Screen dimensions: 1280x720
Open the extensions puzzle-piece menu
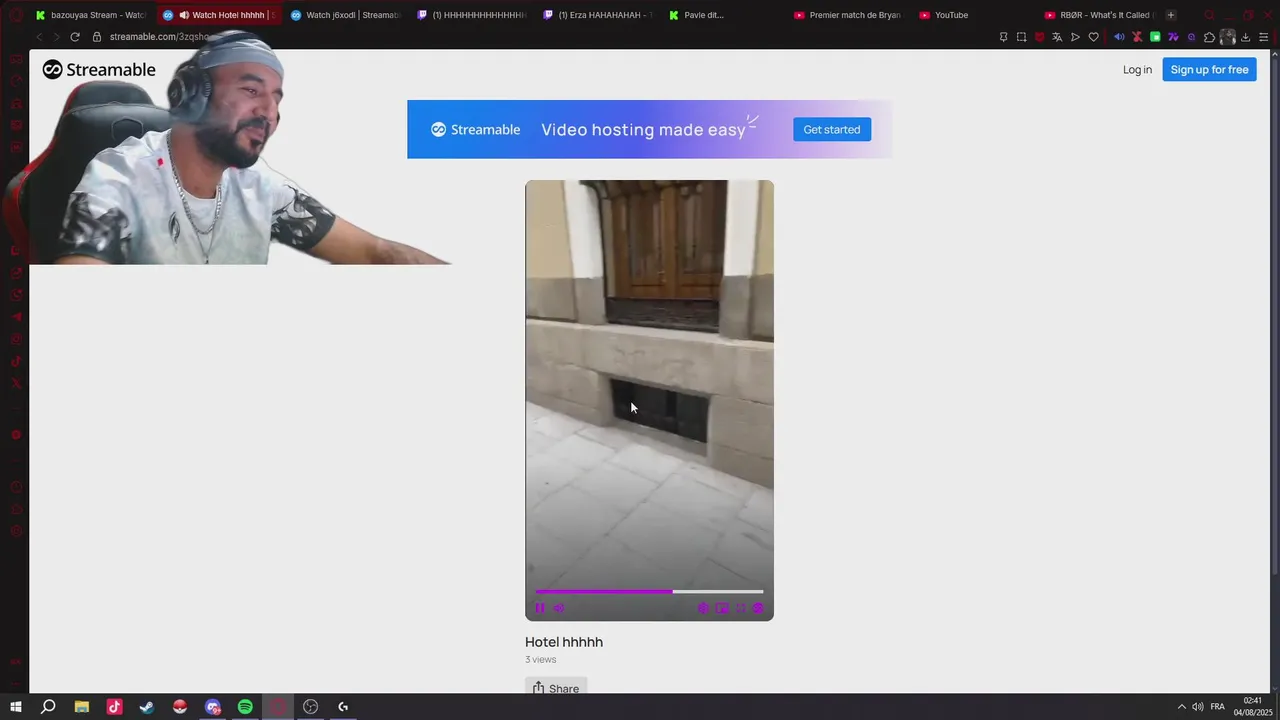(x=1209, y=37)
